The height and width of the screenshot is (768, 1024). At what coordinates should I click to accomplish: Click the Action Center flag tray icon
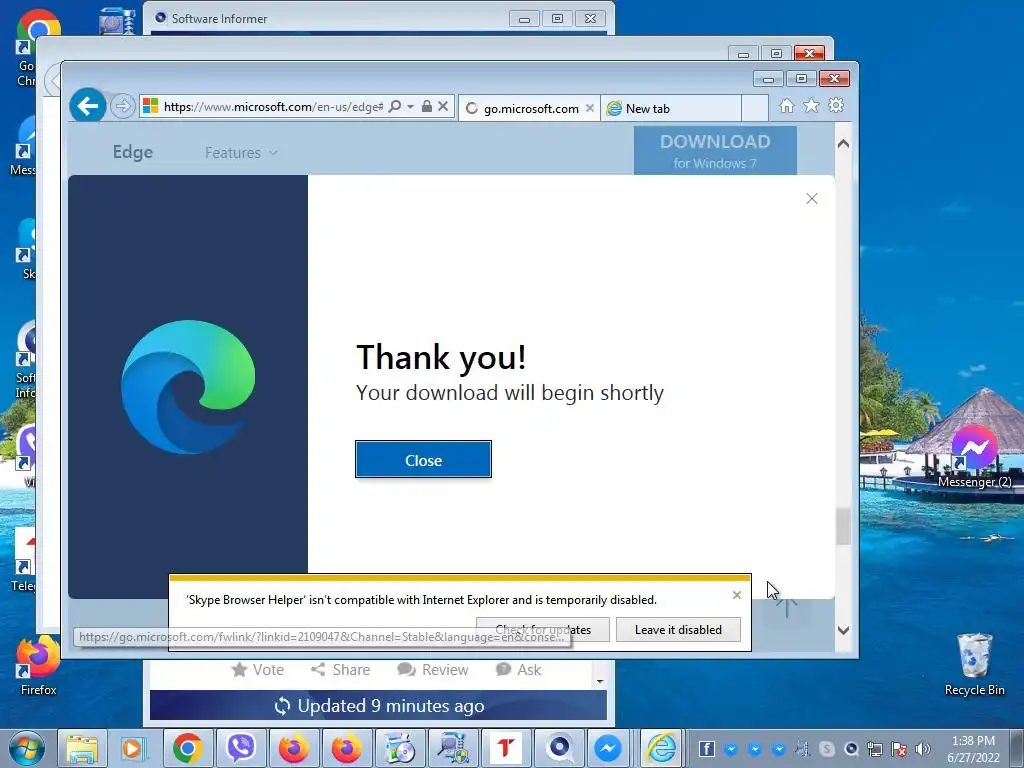[899, 749]
